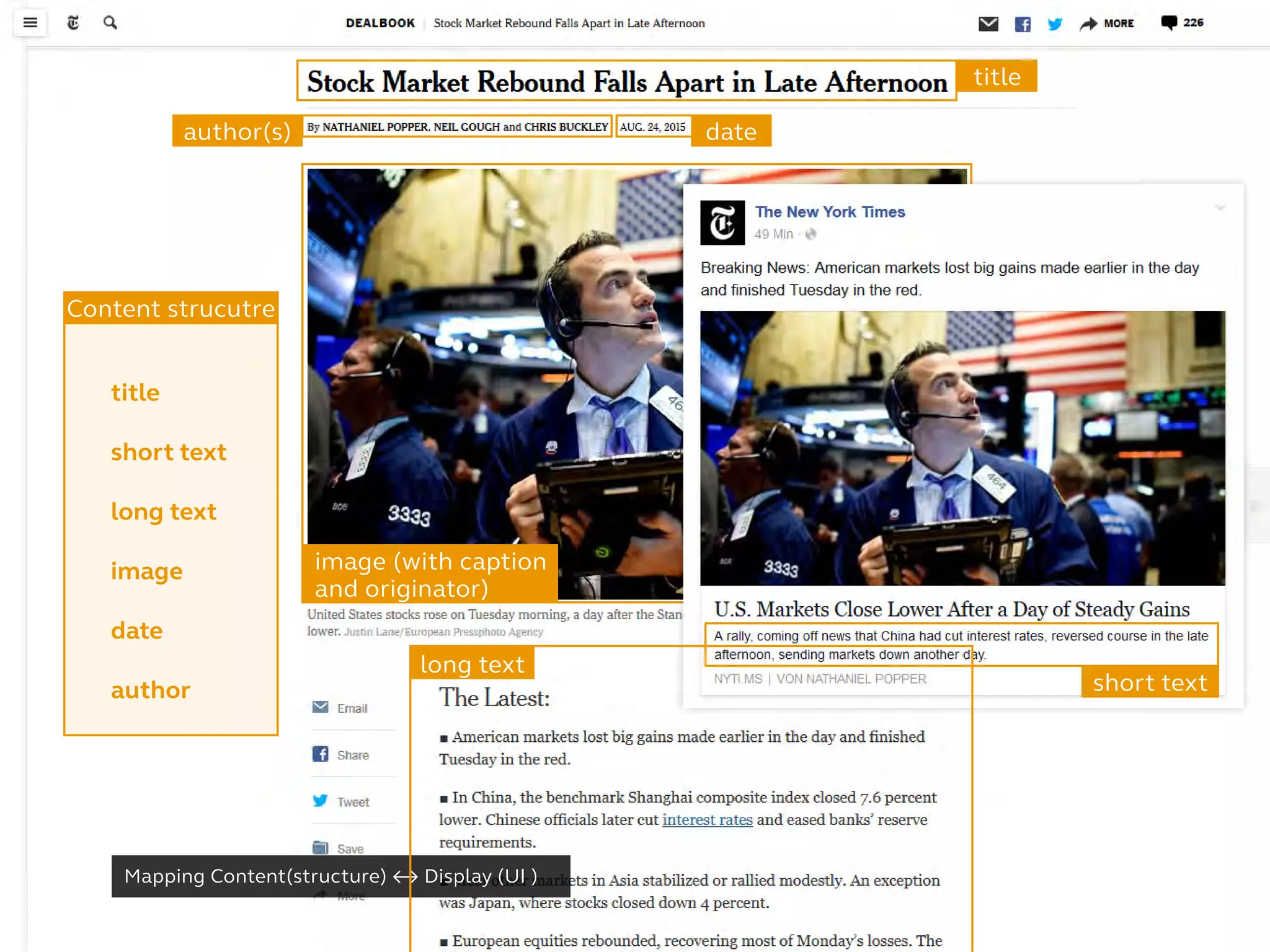Open the NATHANIEL POPPER author byline
Viewport: 1270px width, 952px height.
pos(375,127)
